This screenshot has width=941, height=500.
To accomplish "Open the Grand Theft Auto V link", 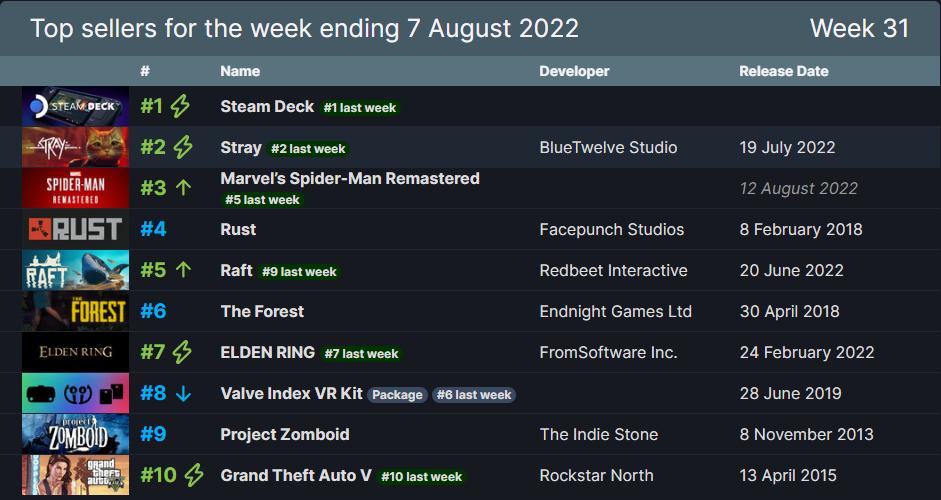I will [x=296, y=475].
